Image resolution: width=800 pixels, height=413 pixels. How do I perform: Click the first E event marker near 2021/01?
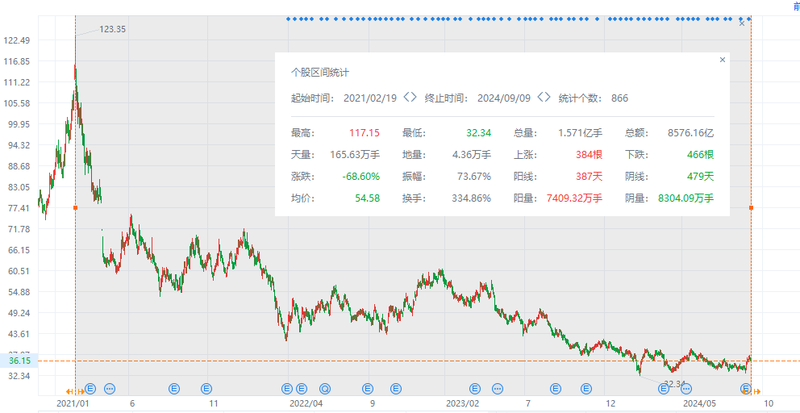click(89, 387)
